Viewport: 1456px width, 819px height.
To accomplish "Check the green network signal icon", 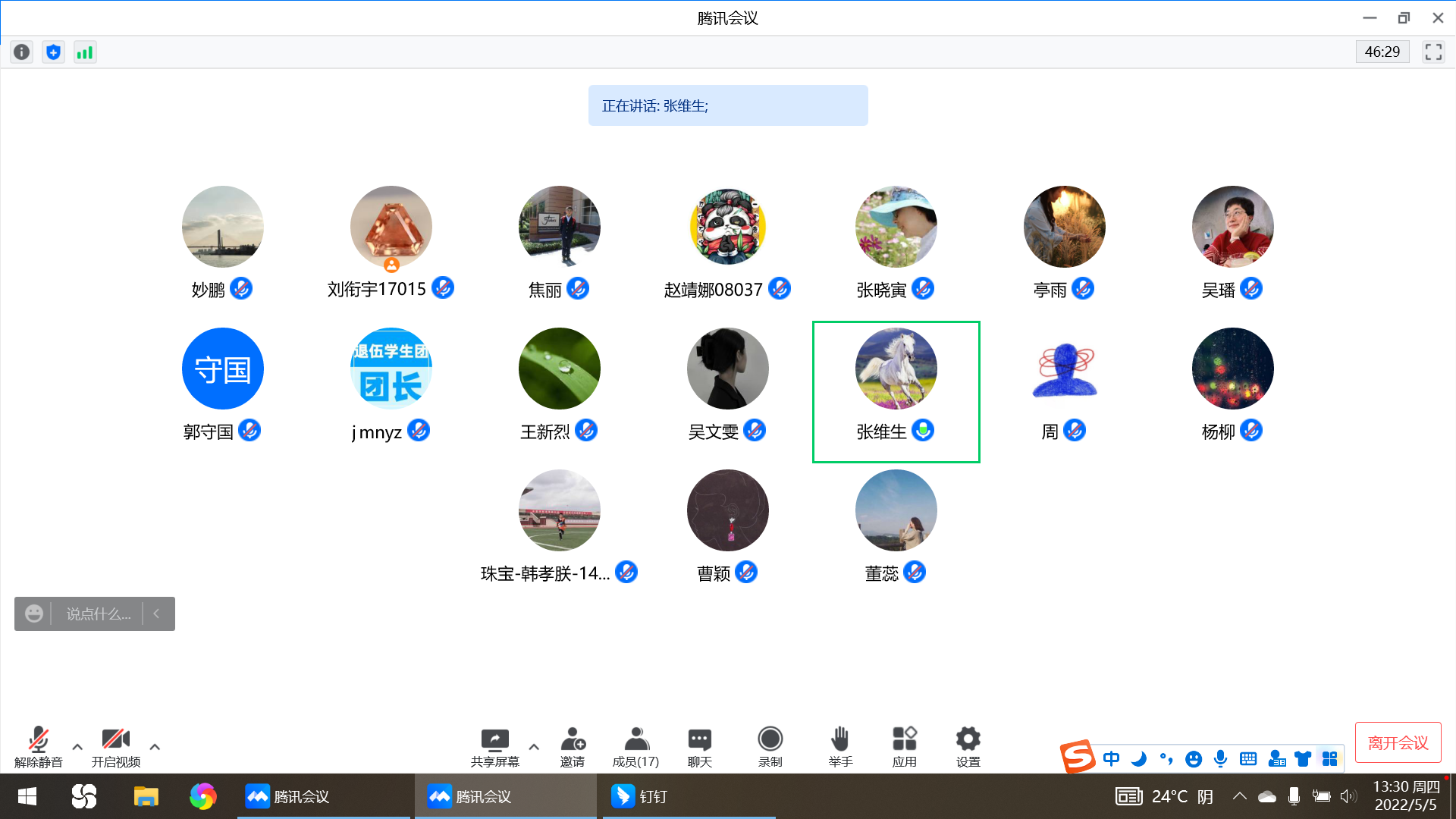I will 85,52.
